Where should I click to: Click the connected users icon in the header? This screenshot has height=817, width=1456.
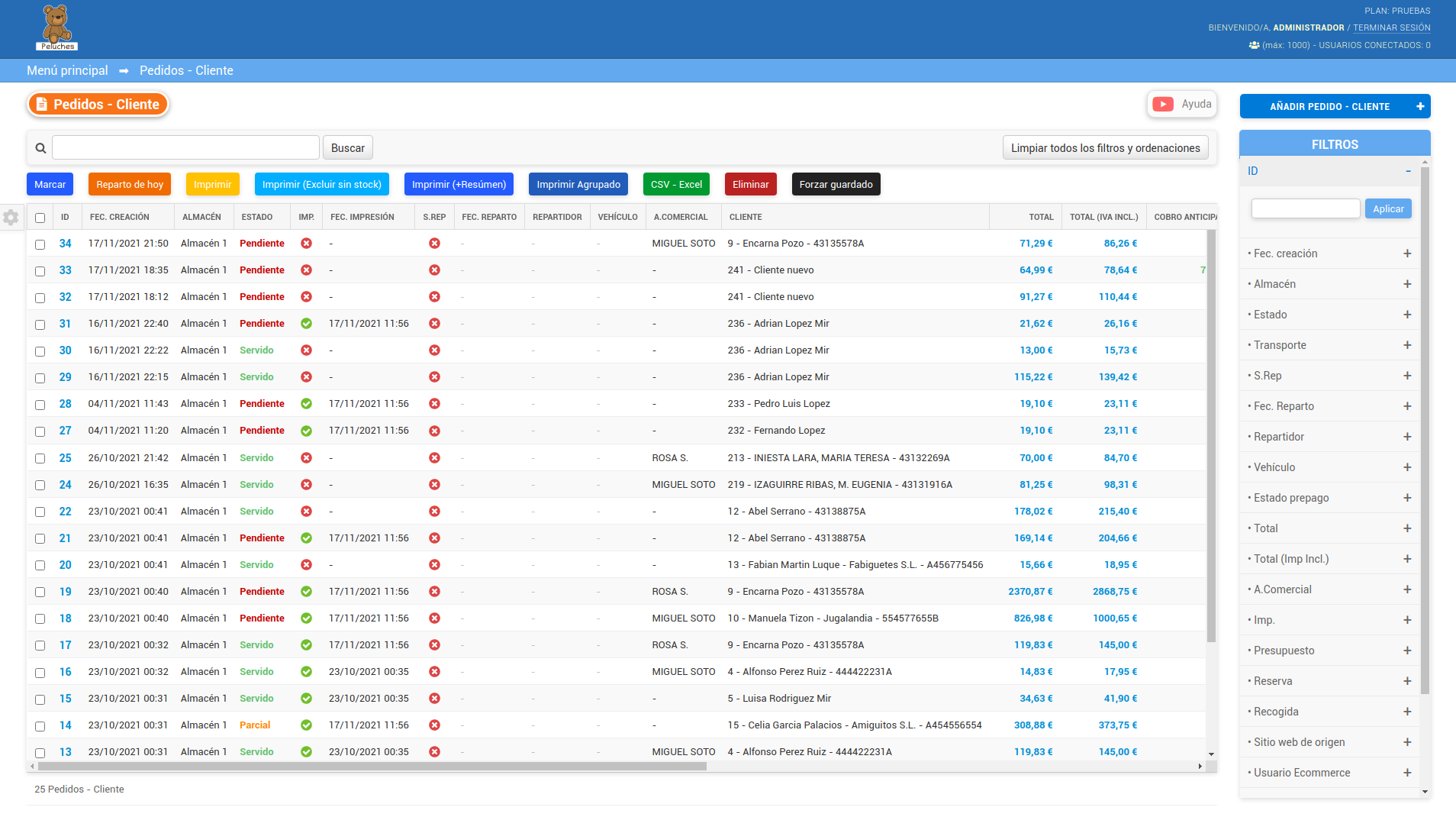[x=1255, y=45]
